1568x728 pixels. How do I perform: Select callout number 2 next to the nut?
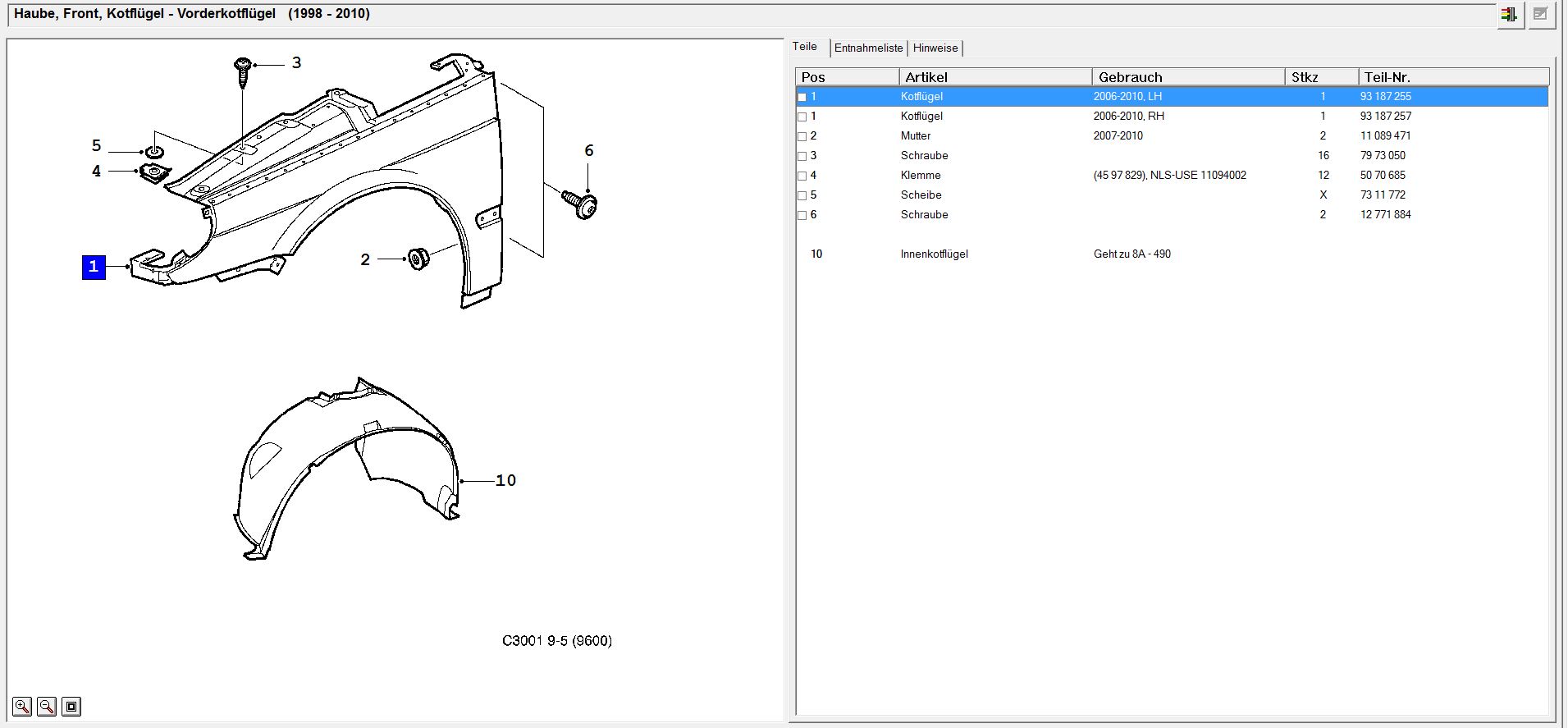[365, 259]
